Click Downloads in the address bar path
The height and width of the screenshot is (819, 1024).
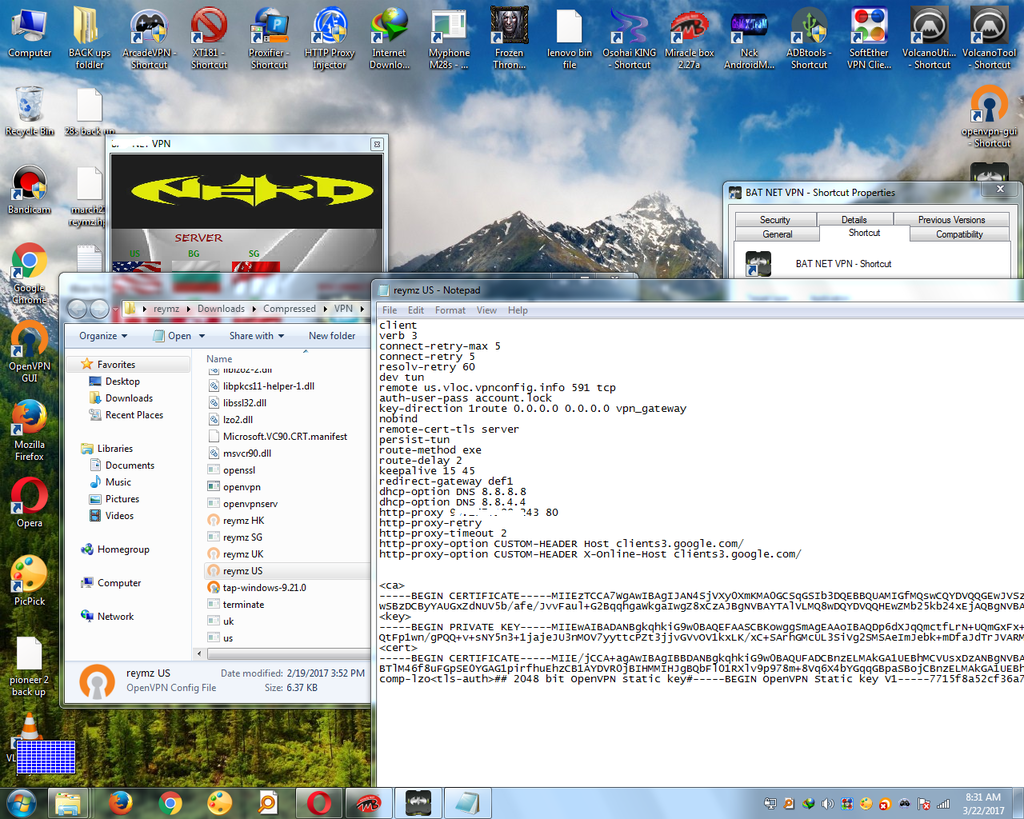(220, 309)
